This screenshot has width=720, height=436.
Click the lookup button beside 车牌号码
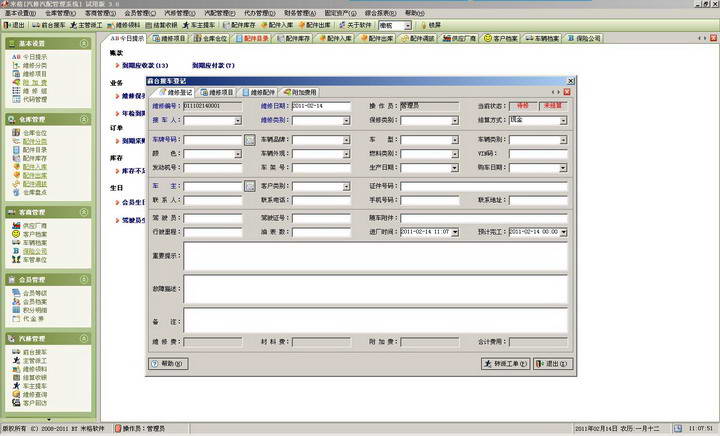click(x=250, y=140)
